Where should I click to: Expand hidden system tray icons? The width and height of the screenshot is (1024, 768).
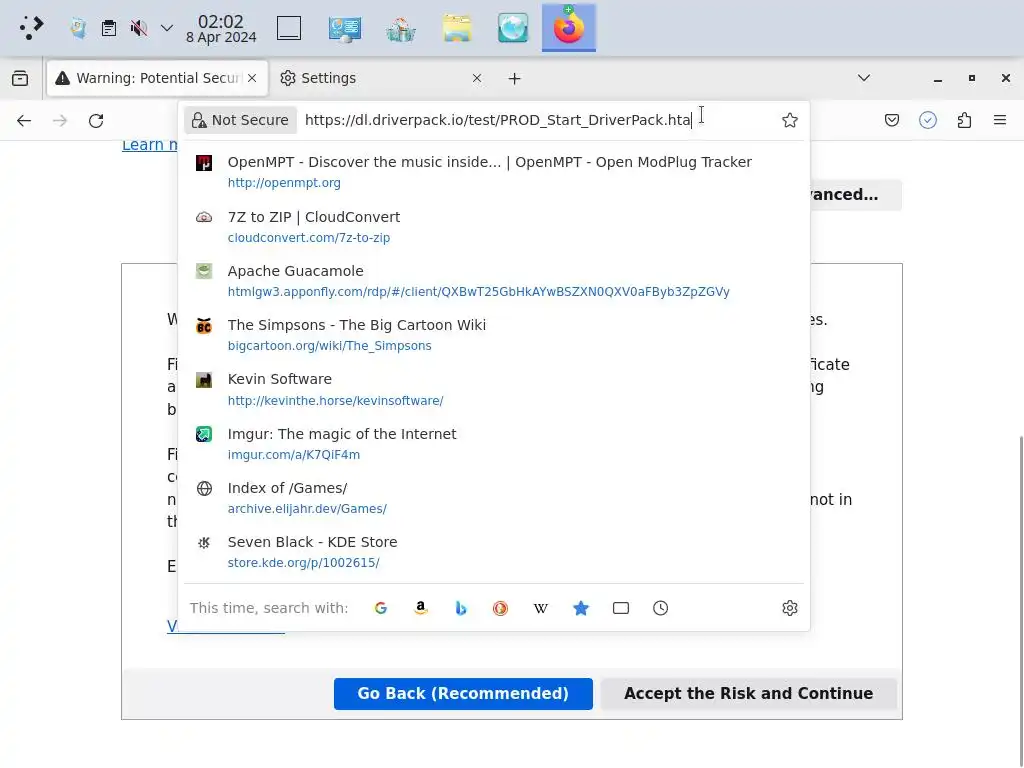pos(167,28)
